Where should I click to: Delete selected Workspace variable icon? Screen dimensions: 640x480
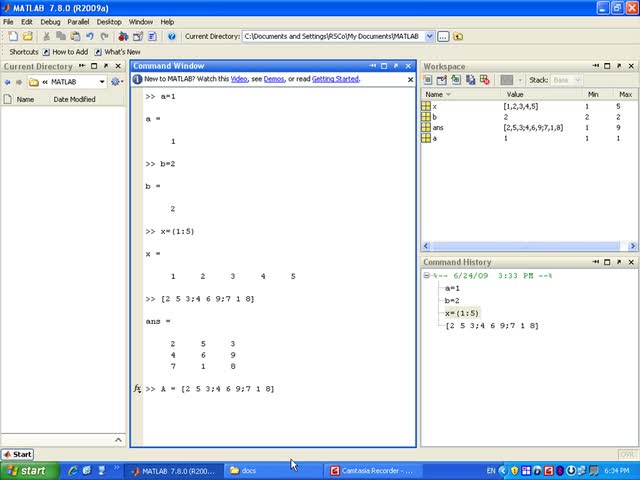[x=484, y=80]
